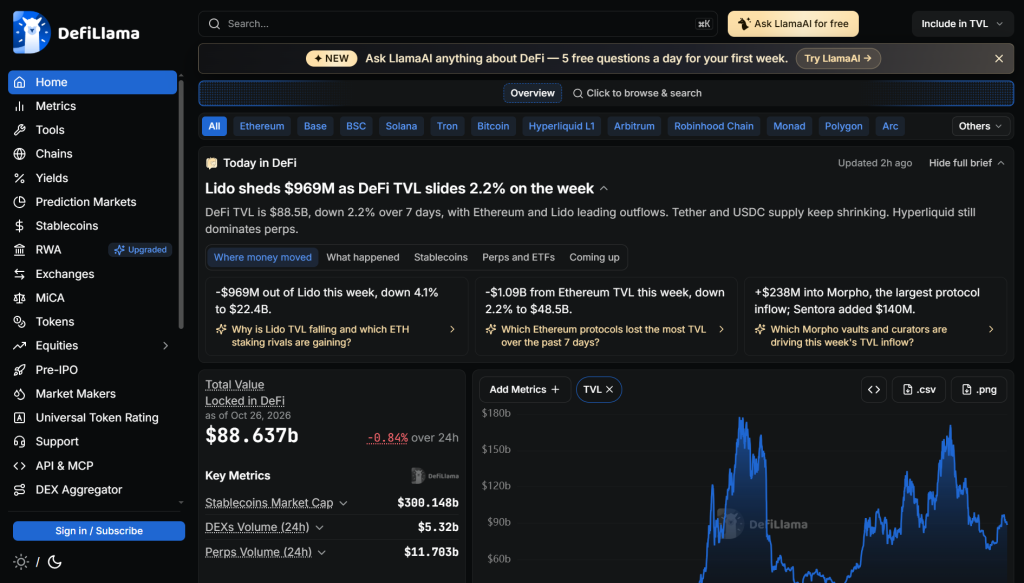Open the RWA sidebar entry

[x=92, y=249]
